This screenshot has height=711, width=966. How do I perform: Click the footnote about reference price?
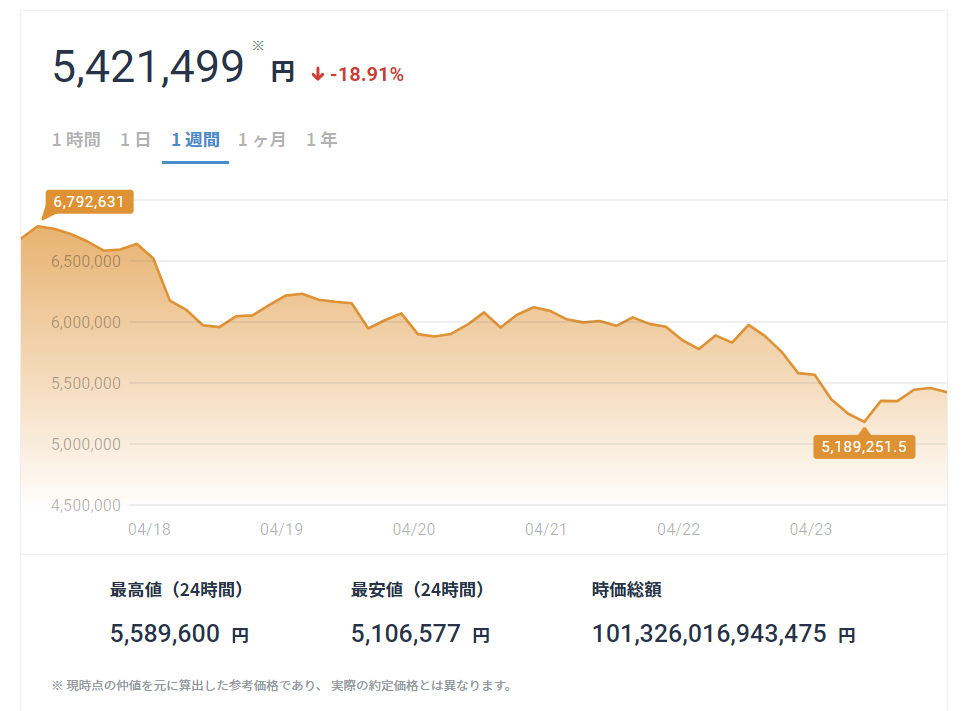(x=282, y=686)
